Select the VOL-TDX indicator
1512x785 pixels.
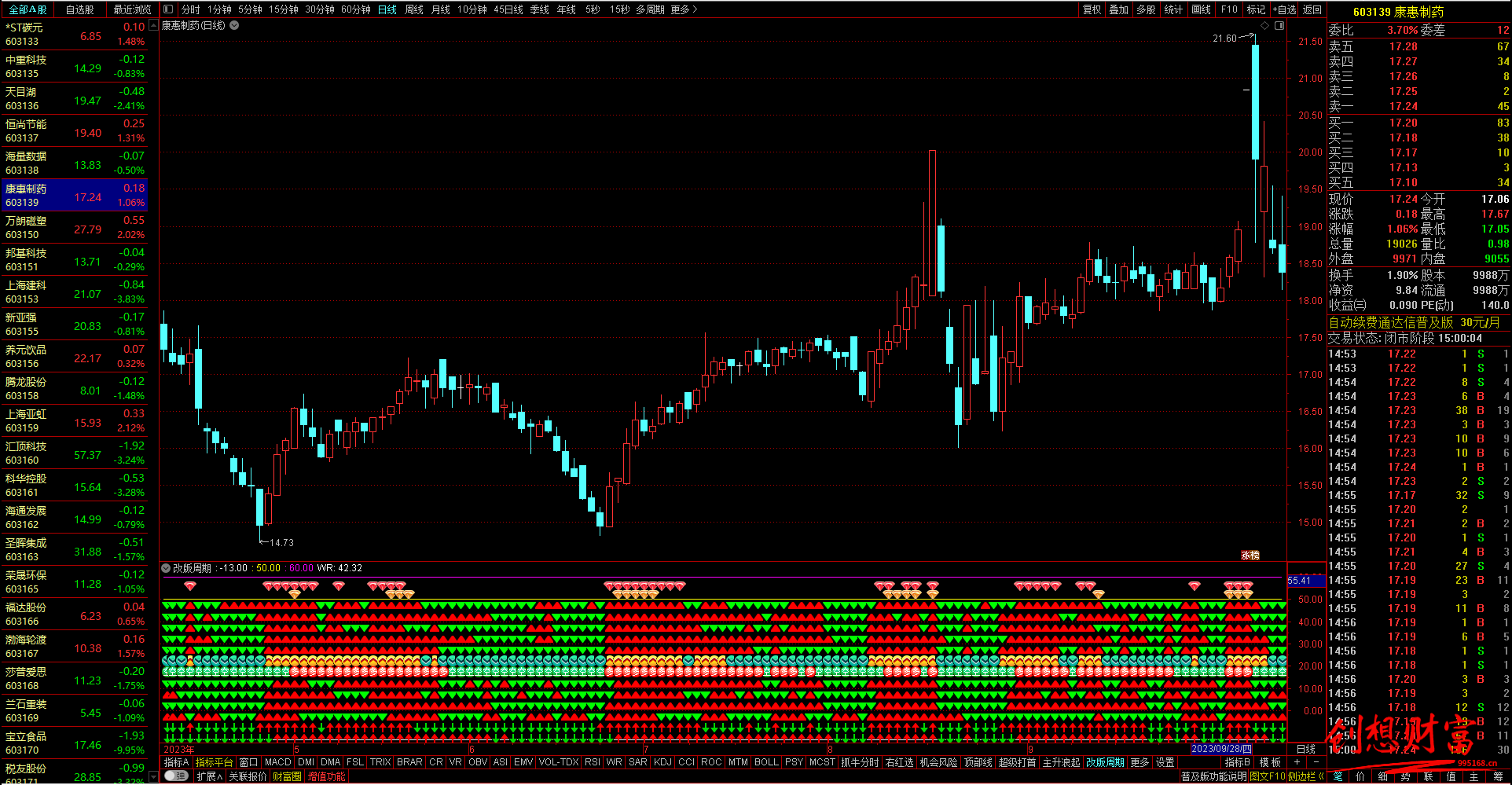click(x=559, y=762)
